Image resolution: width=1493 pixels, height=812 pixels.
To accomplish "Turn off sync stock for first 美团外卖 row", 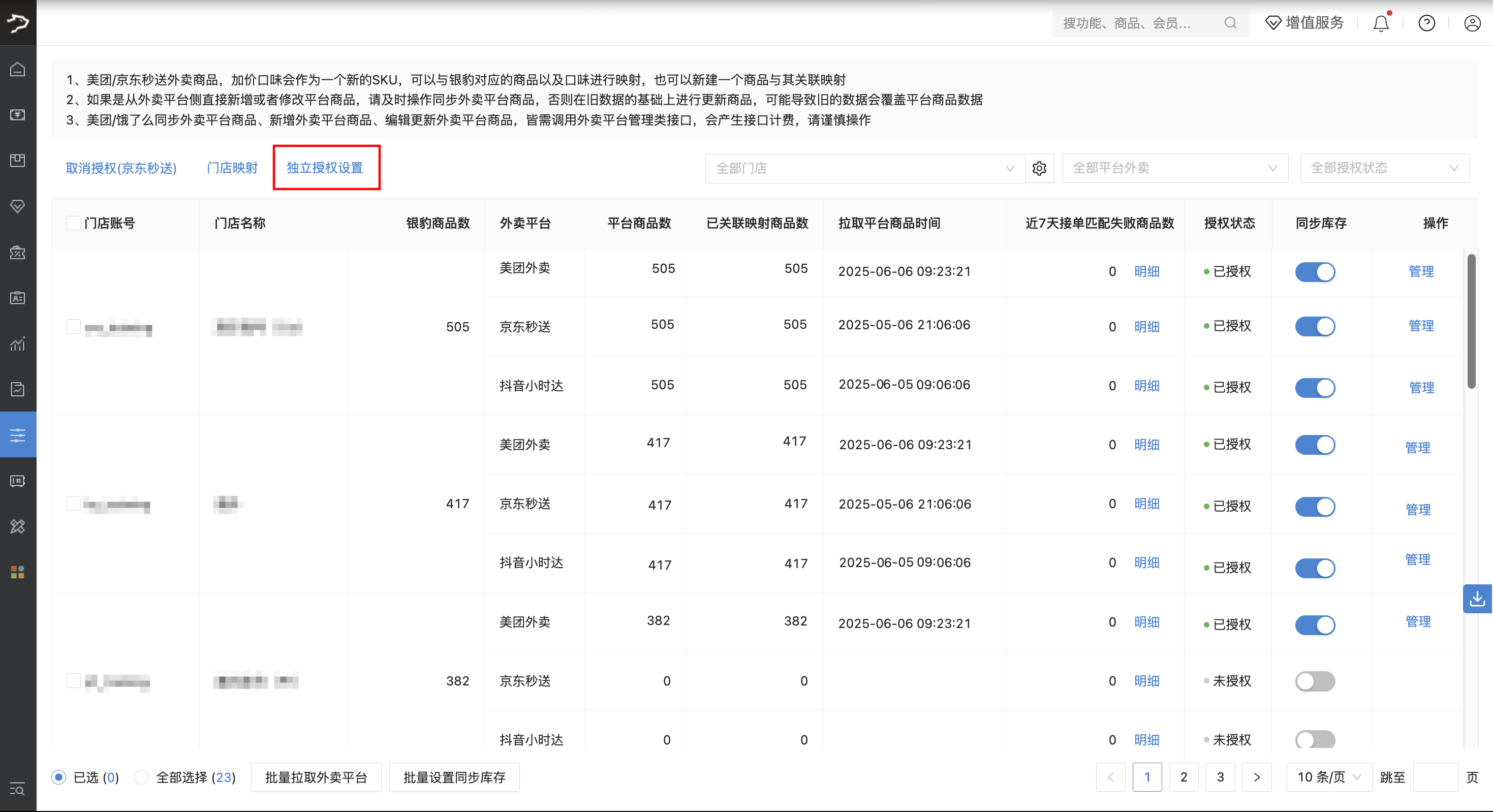I will (x=1315, y=272).
